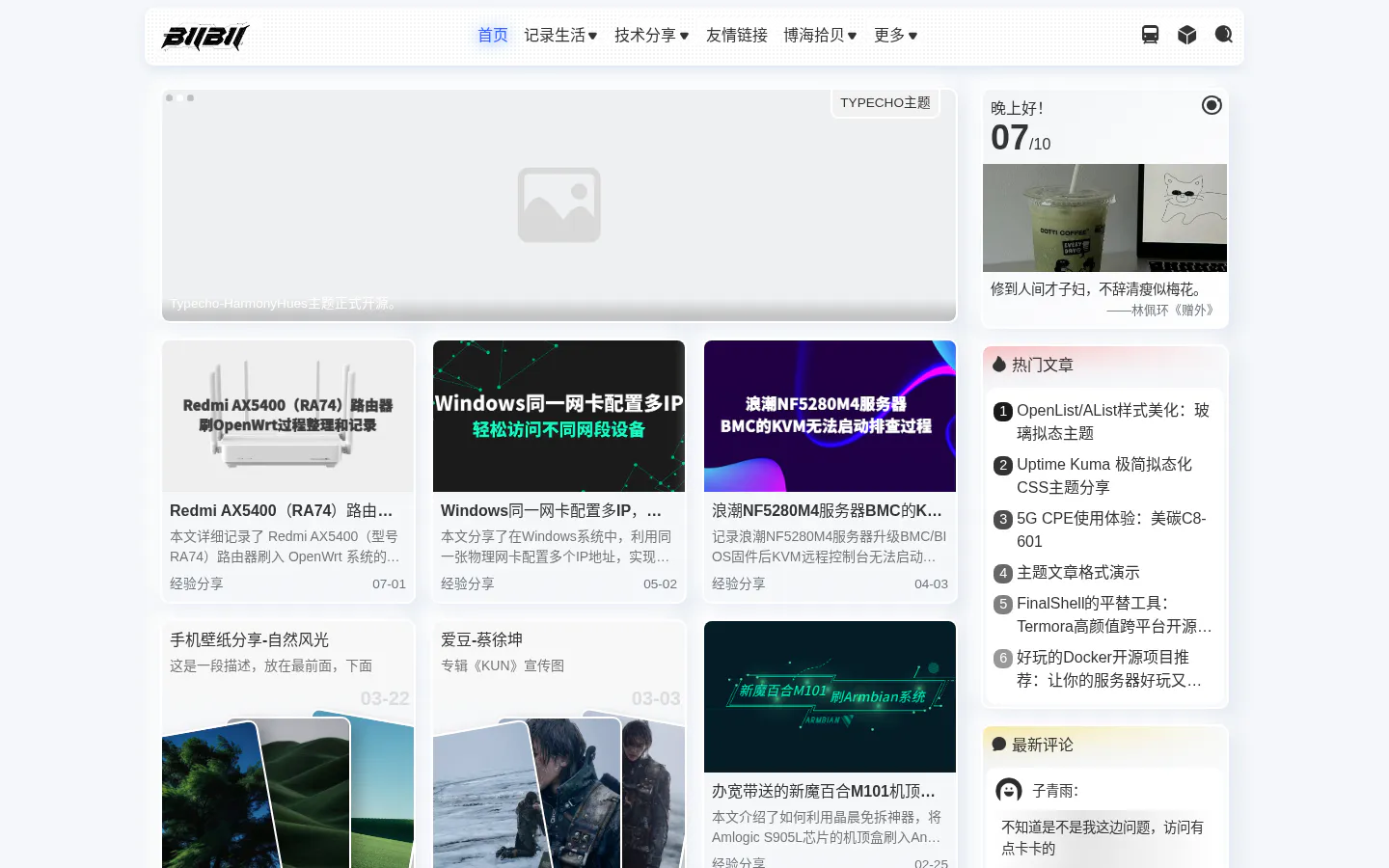Viewport: 1389px width, 868px height.
Task: Open the 友情链接 nav item
Action: (737, 36)
